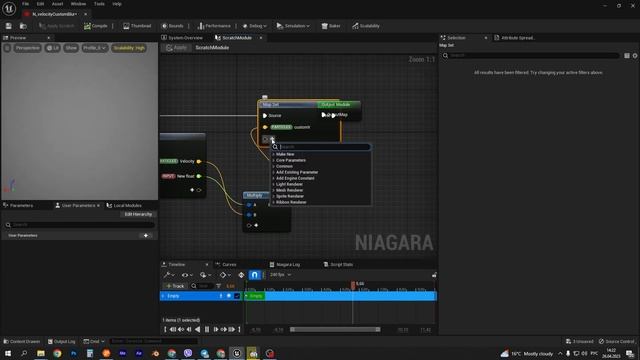Click the Edit Hierarchy button

tap(138, 214)
